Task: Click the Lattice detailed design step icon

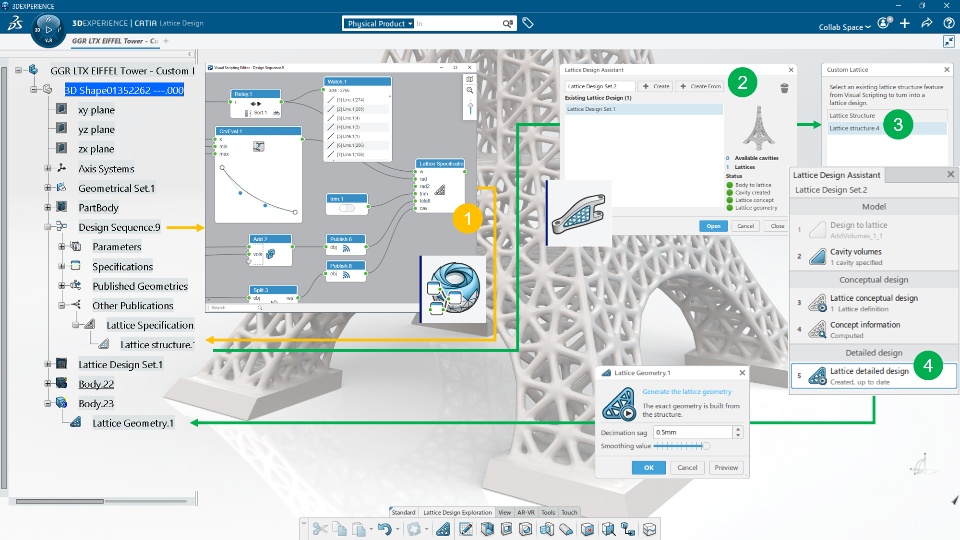Action: click(x=817, y=375)
